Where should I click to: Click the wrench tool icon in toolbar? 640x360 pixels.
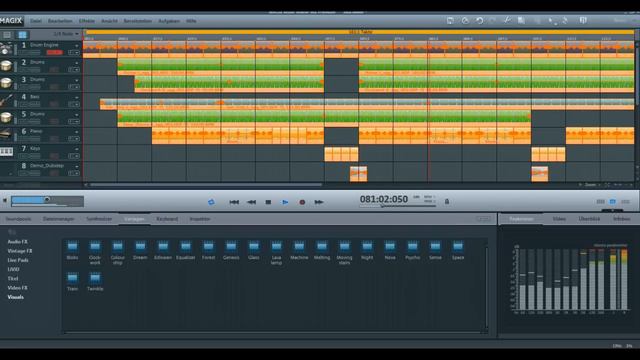(507, 20)
